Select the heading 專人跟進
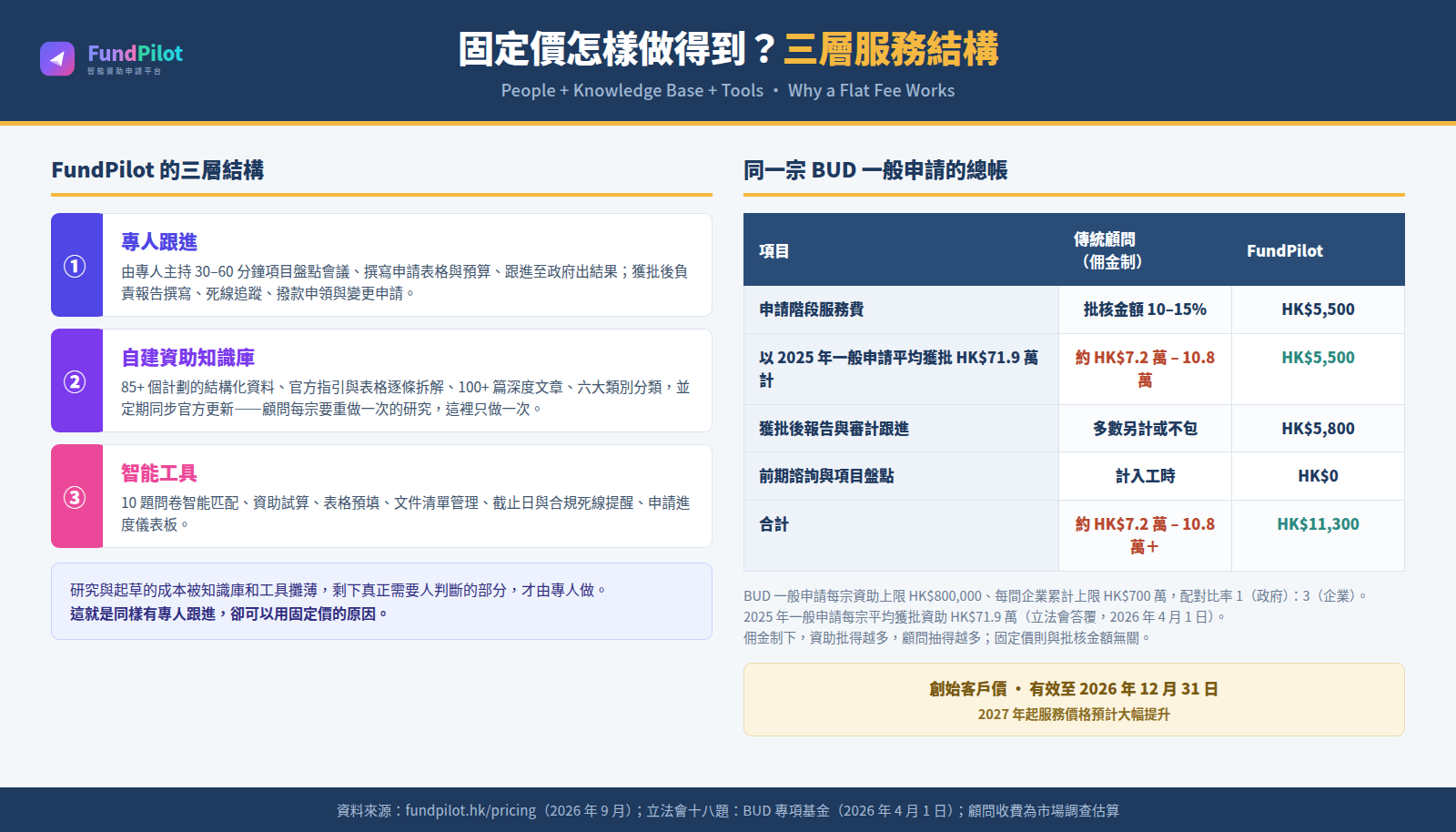Image resolution: width=1456 pixels, height=832 pixels. 159,242
